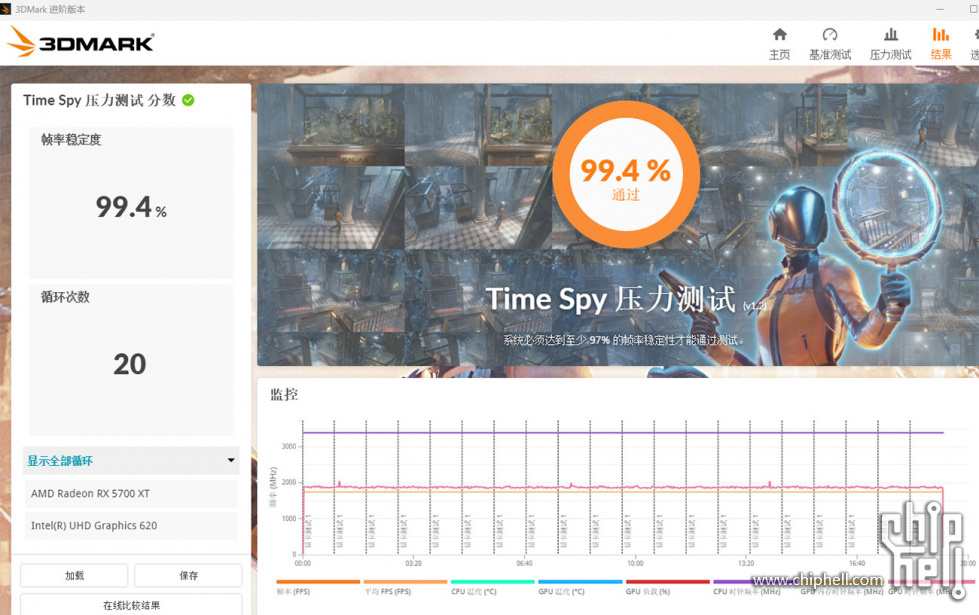Viewport: 979px width, 615px height.
Task: Click the 加载 load button
Action: pos(74,576)
